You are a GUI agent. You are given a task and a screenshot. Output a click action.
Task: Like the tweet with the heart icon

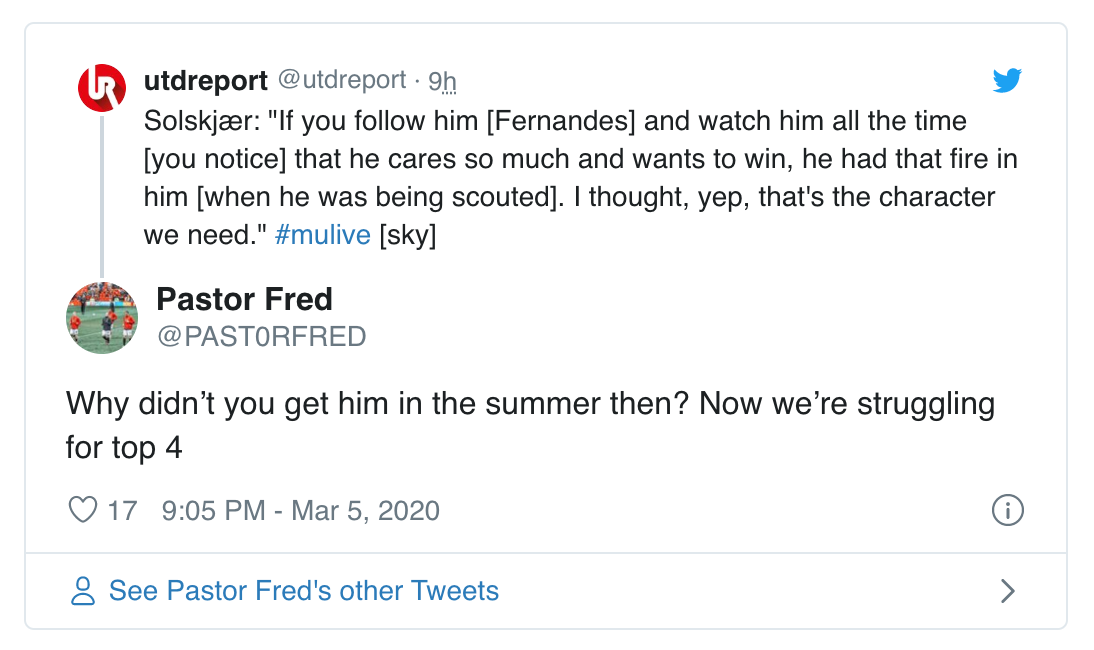[81, 510]
